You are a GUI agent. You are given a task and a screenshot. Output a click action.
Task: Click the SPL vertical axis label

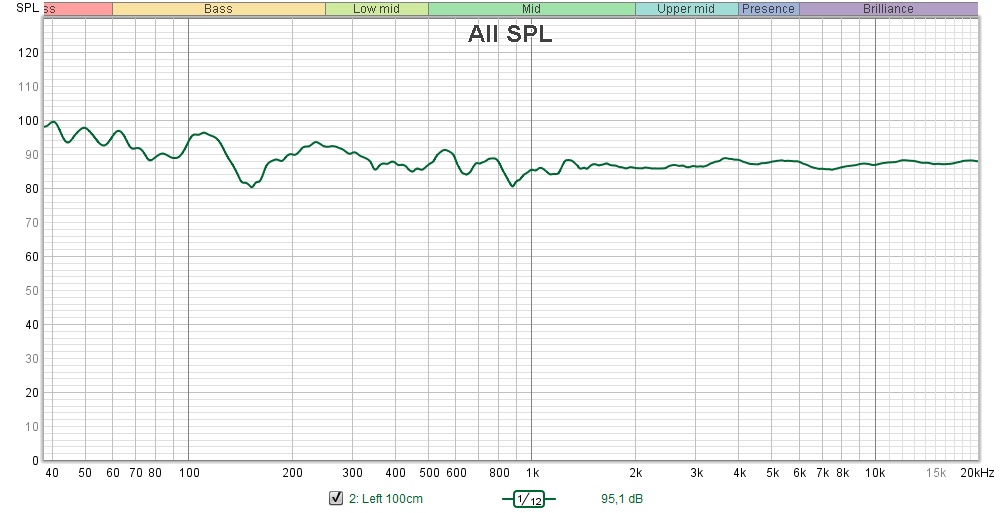[26, 8]
